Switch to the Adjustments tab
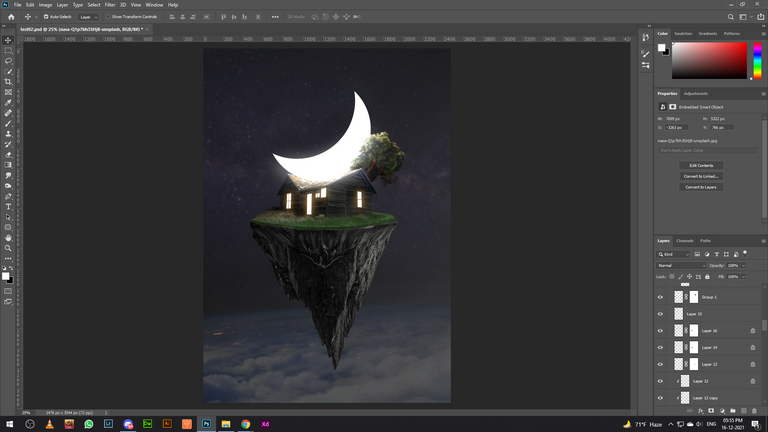Viewport: 768px width, 432px height. click(x=696, y=94)
